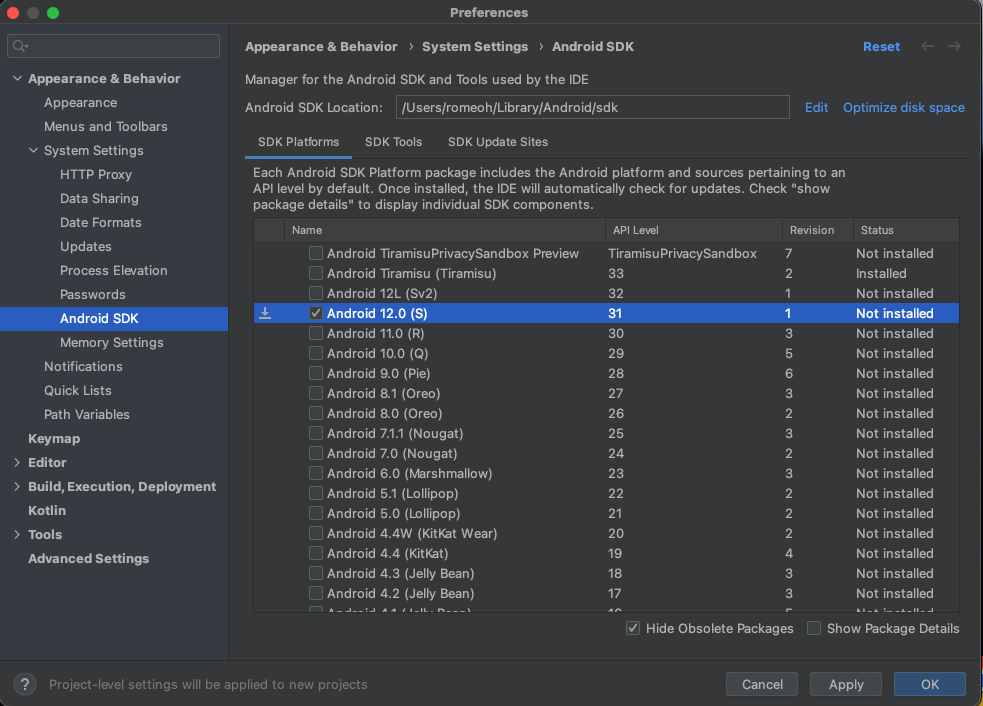Click the Edit link for SDK location
983x706 pixels.
click(816, 107)
